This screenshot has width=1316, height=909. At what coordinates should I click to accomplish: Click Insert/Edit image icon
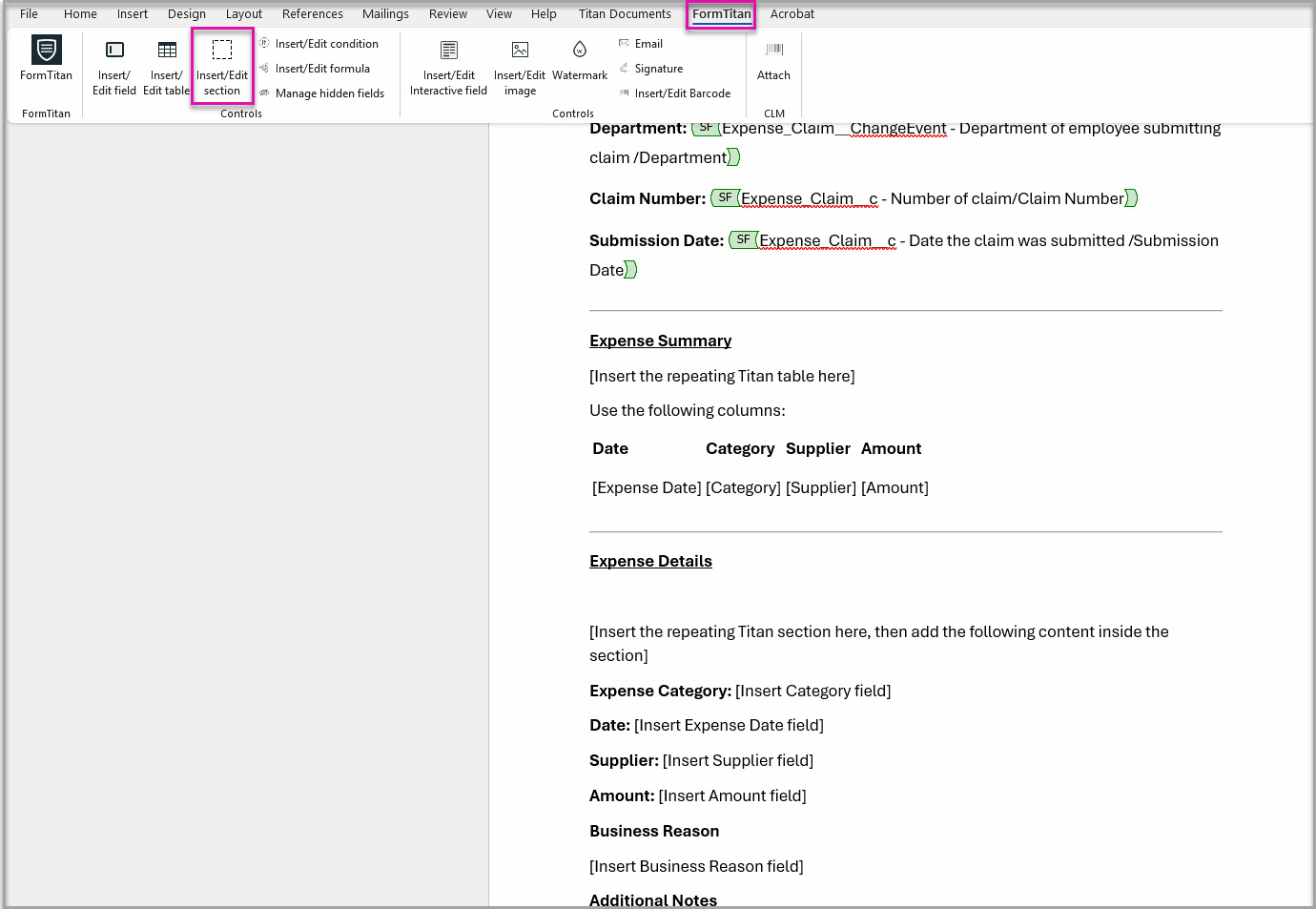tap(520, 50)
